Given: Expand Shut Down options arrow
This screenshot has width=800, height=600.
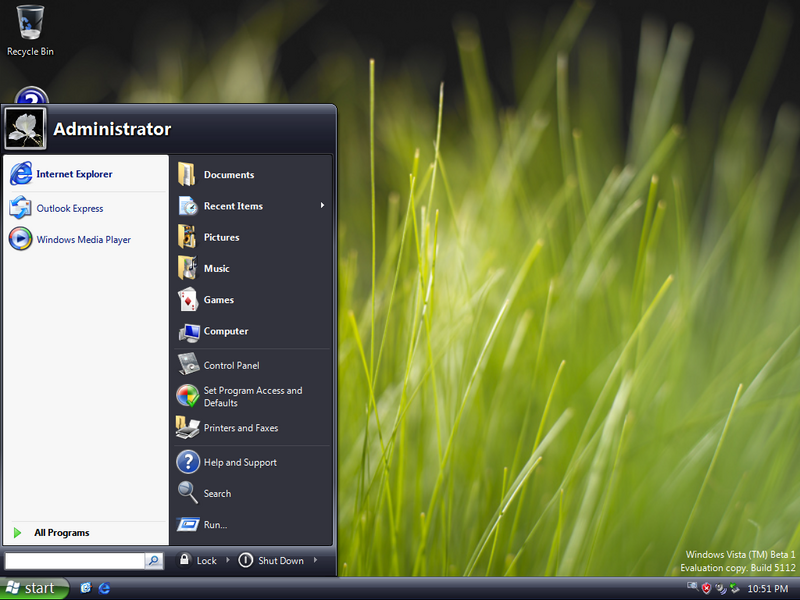Looking at the screenshot, I should click(x=316, y=560).
